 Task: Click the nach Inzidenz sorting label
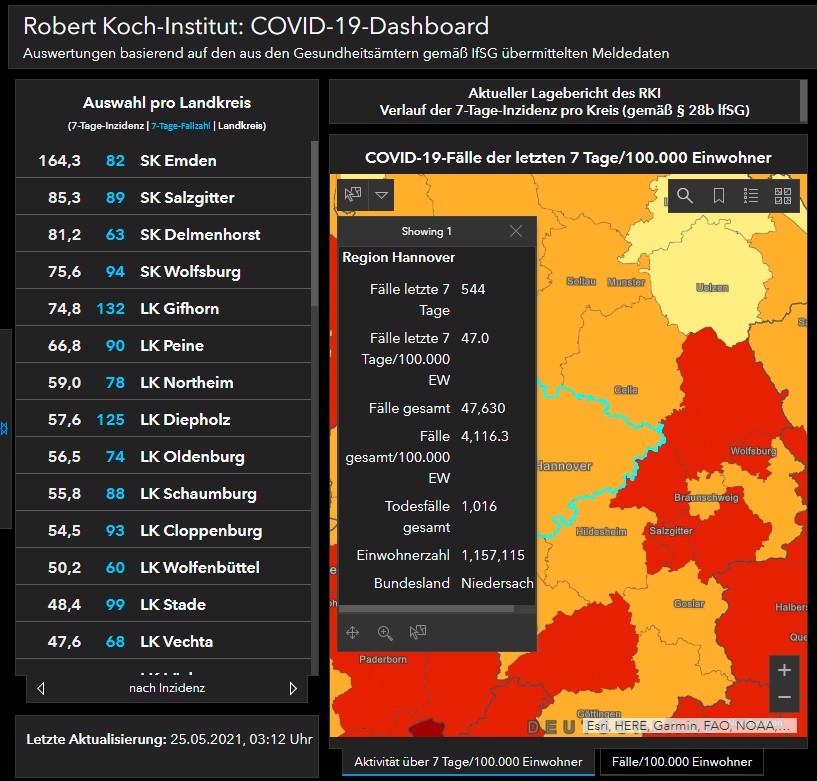click(167, 688)
